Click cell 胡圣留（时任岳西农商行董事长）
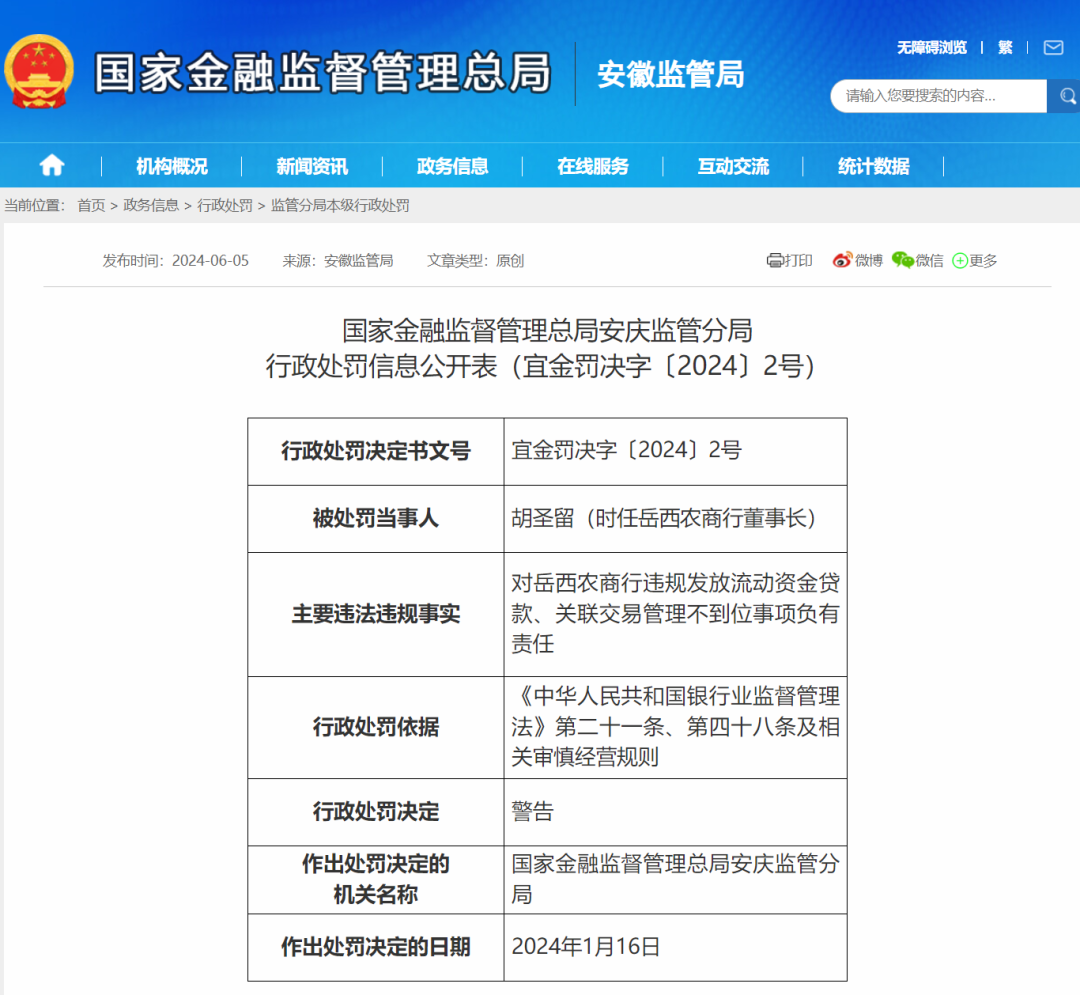The image size is (1080, 995). pos(676,519)
